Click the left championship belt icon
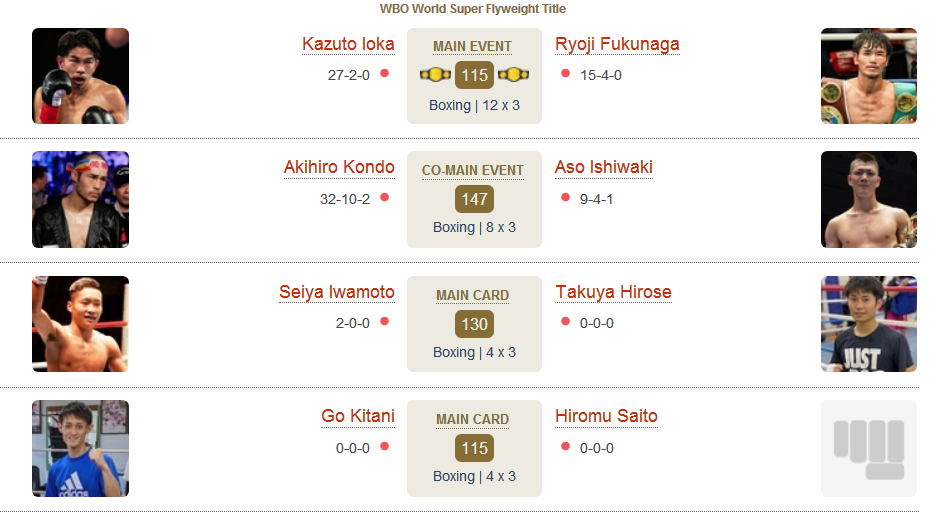Viewport: 938px width, 517px height. pyautogui.click(x=435, y=75)
